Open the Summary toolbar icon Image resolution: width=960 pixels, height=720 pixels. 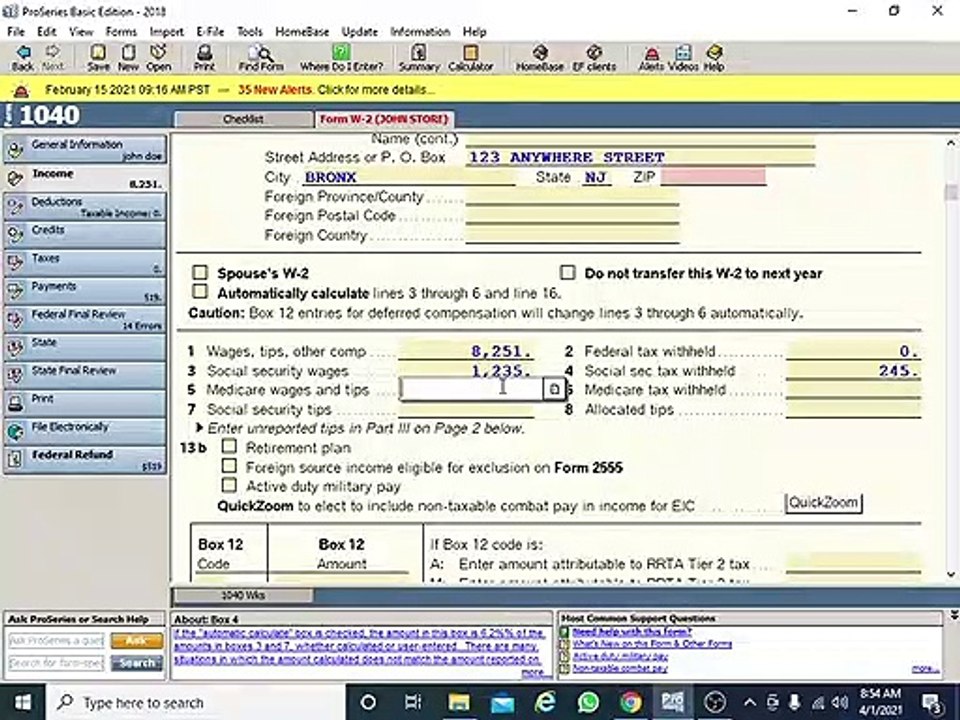coord(419,58)
